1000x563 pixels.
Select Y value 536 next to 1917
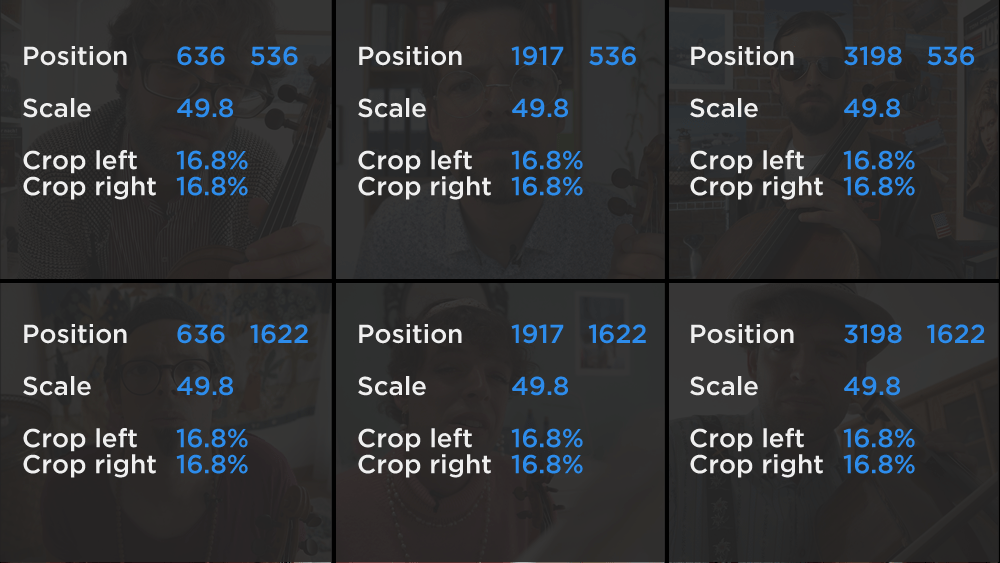tap(612, 57)
